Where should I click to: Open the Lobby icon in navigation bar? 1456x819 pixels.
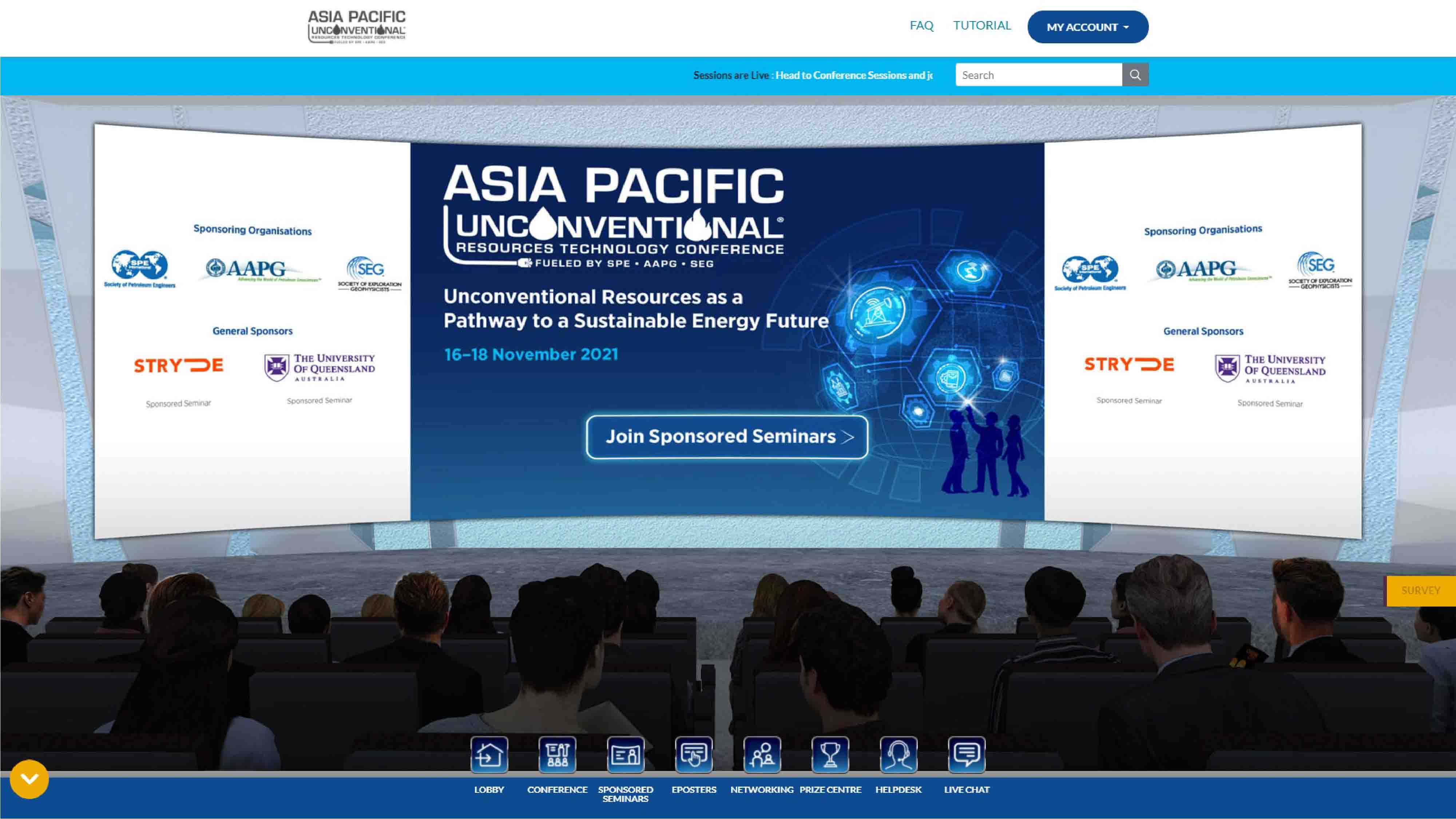coord(489,755)
